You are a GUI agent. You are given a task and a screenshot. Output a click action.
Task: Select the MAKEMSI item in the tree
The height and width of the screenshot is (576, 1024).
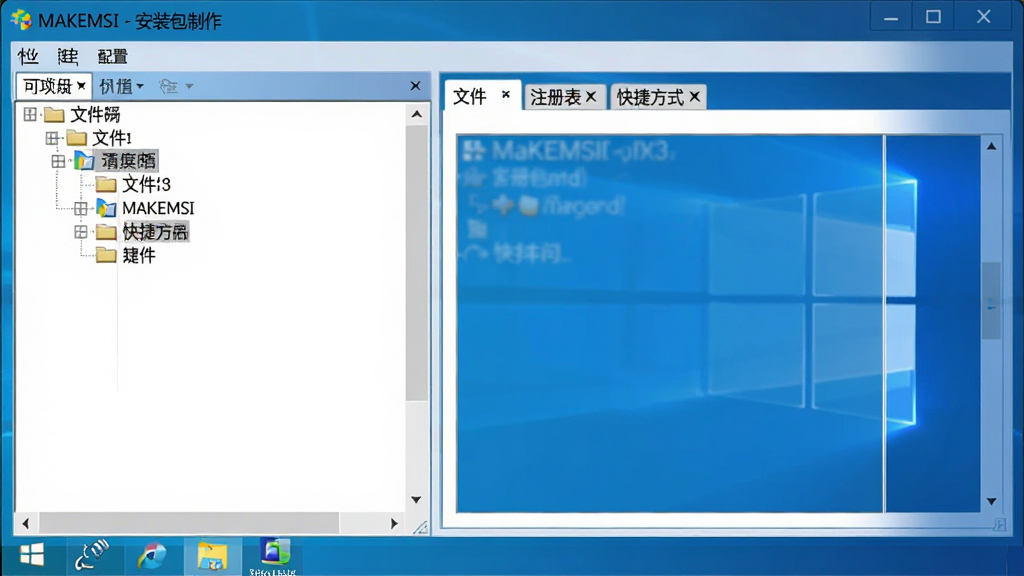(x=158, y=208)
